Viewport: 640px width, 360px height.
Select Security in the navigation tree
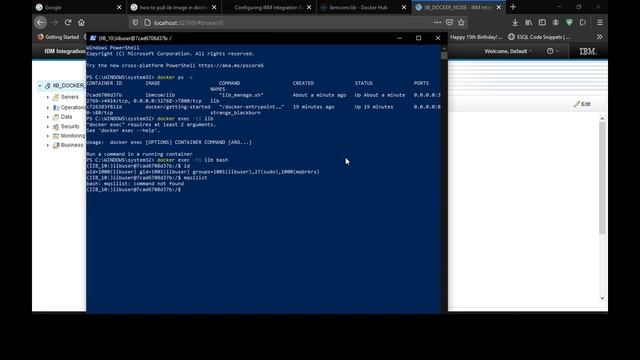(70, 127)
